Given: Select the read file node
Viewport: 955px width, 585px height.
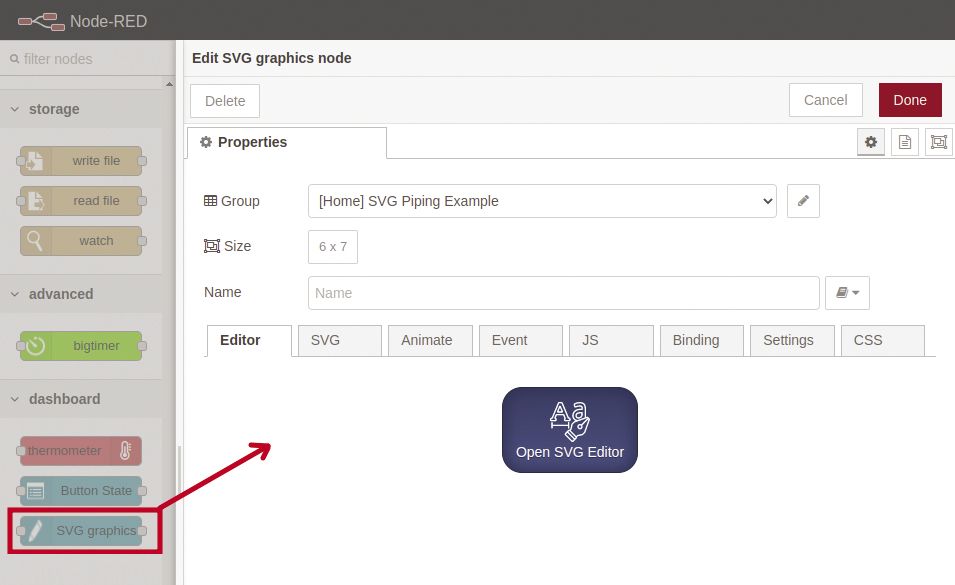Looking at the screenshot, I should tap(81, 201).
